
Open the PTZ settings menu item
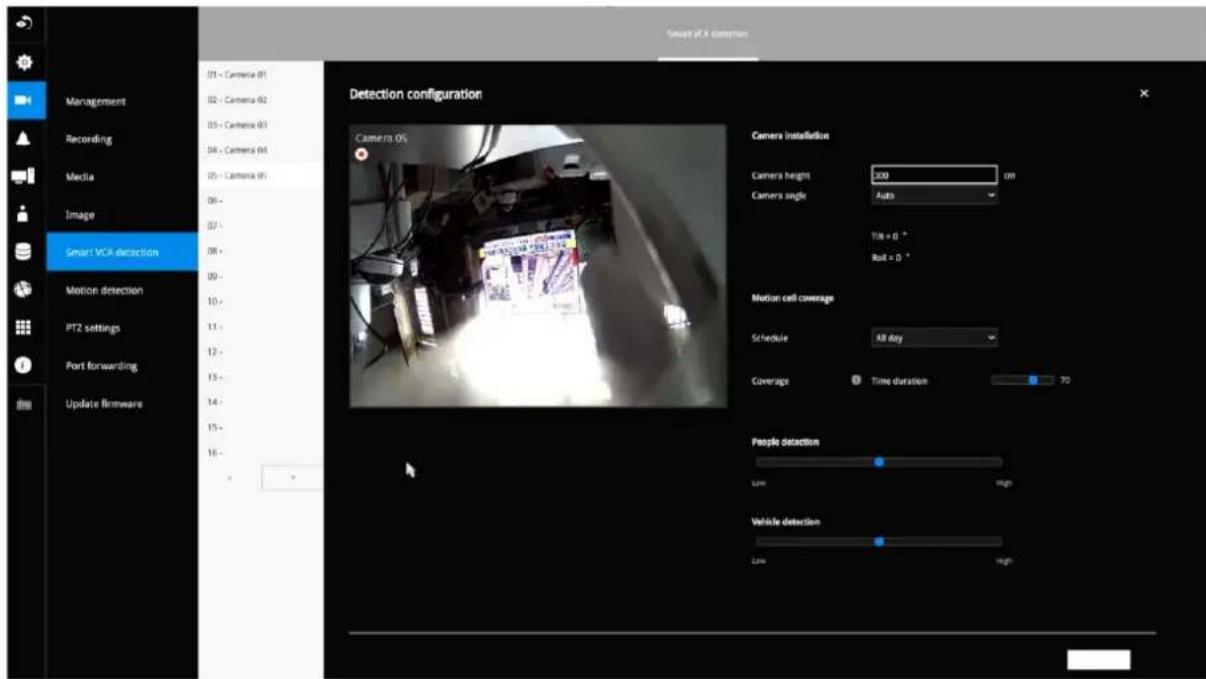[95, 327]
